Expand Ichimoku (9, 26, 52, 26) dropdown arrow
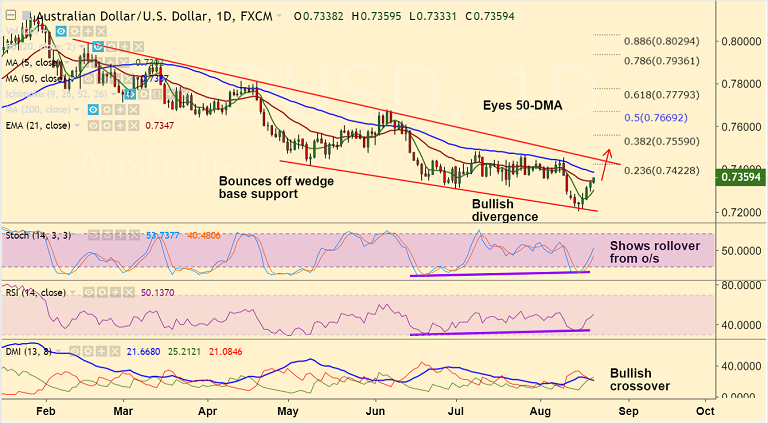 click(114, 94)
